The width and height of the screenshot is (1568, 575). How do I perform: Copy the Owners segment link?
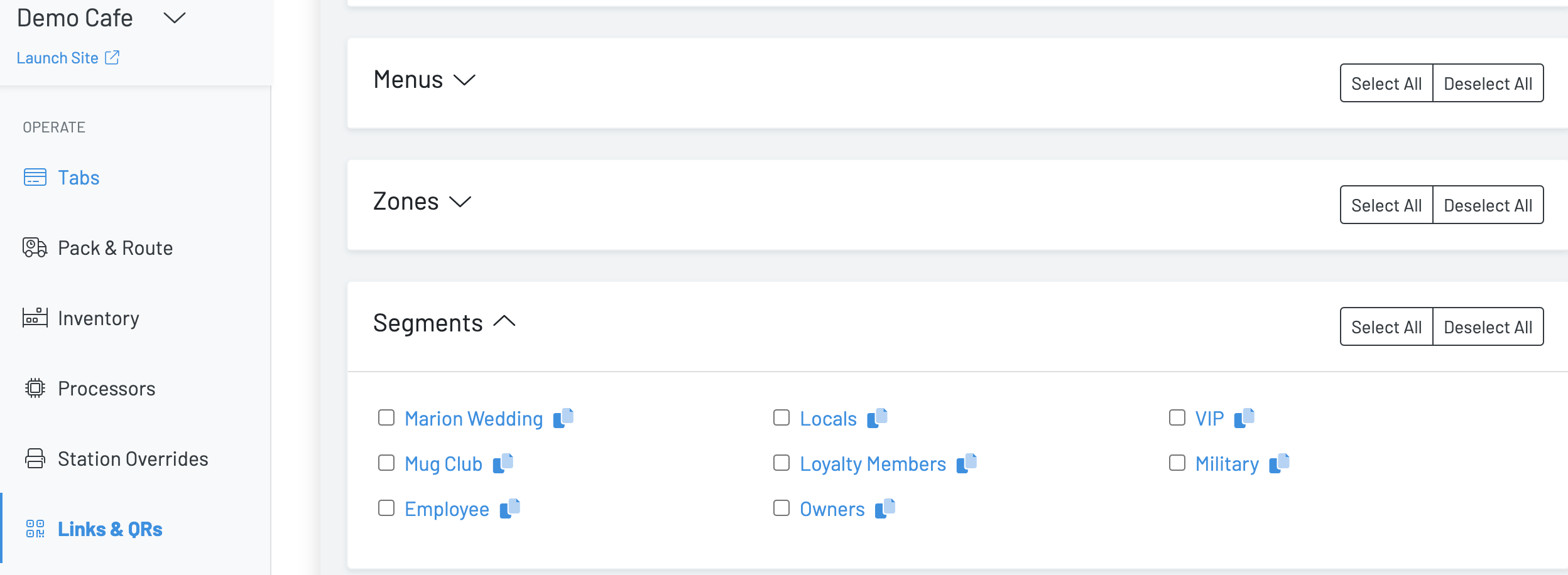click(x=885, y=508)
